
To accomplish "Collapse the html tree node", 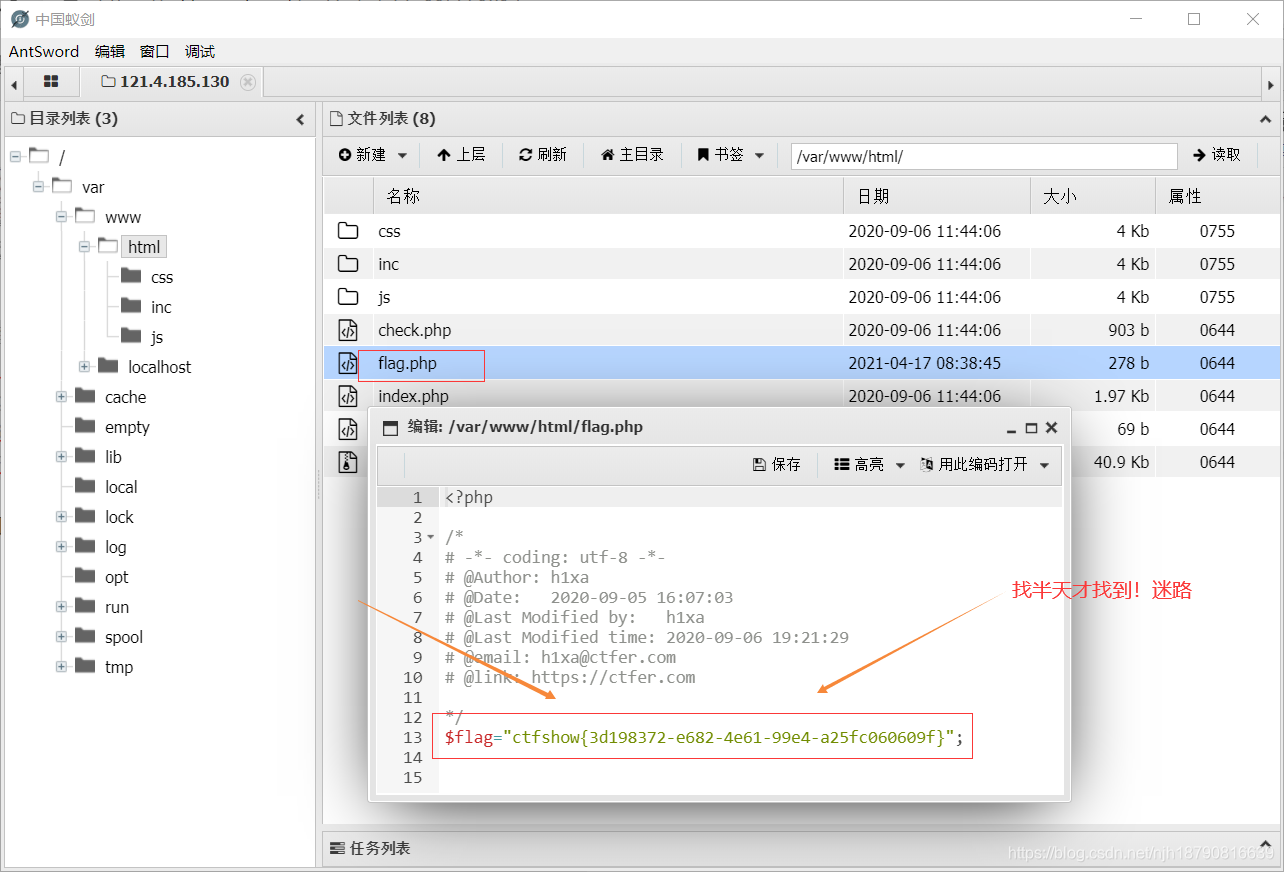I will point(84,247).
